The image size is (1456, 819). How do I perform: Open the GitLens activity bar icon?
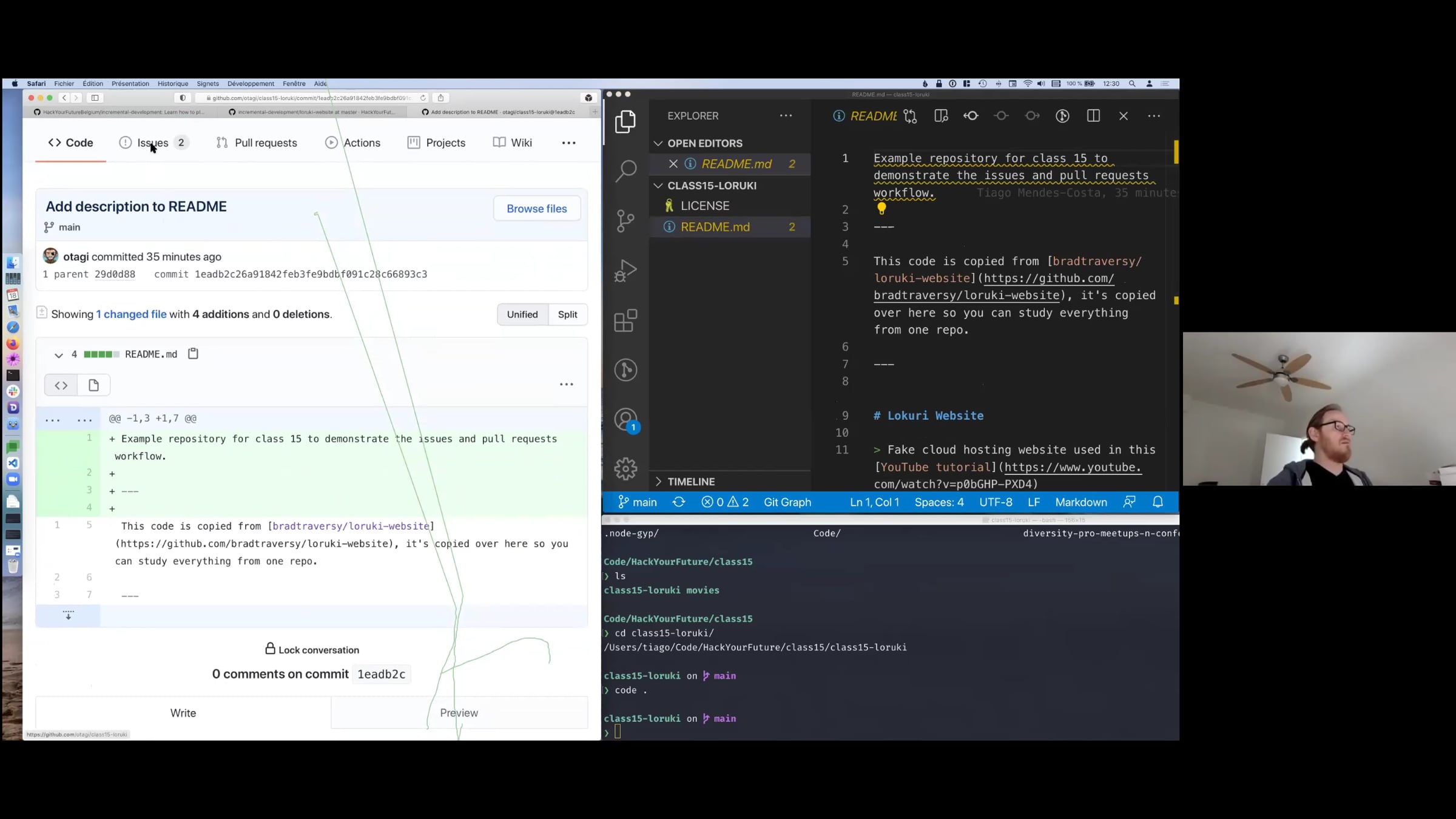tap(625, 370)
